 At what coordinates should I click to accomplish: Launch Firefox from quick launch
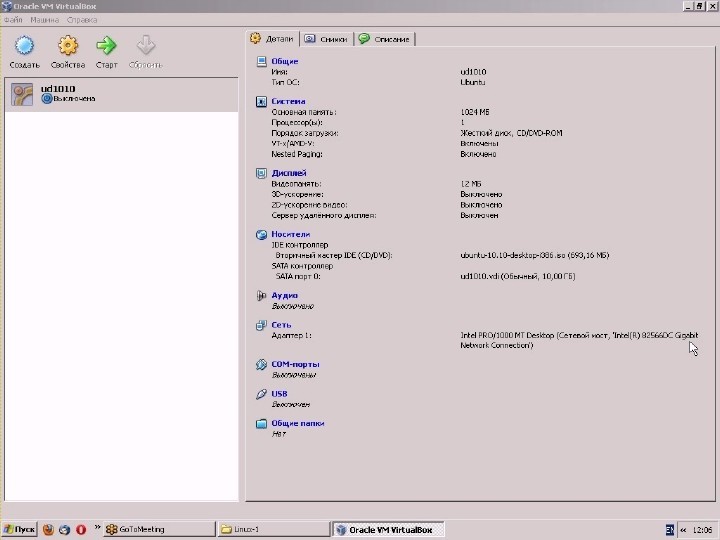[48, 529]
